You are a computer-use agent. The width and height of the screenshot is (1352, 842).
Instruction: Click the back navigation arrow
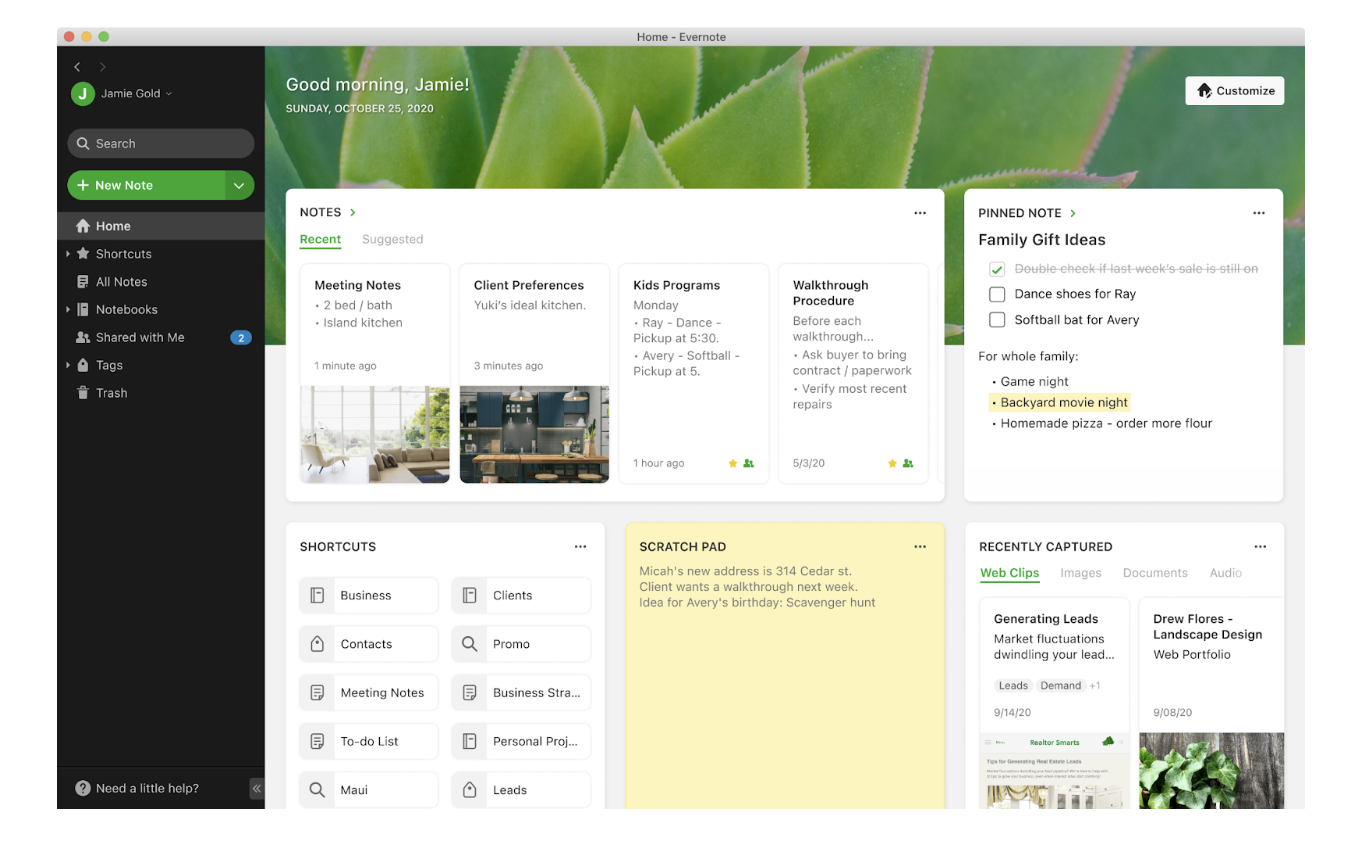coord(78,67)
